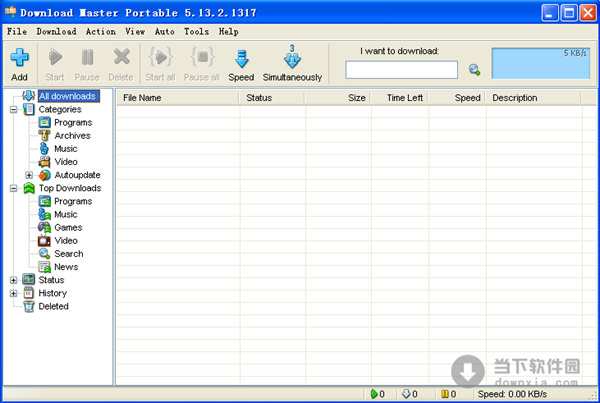Image resolution: width=600 pixels, height=403 pixels.
Task: Click the News icon in the tree
Action: tap(44, 267)
